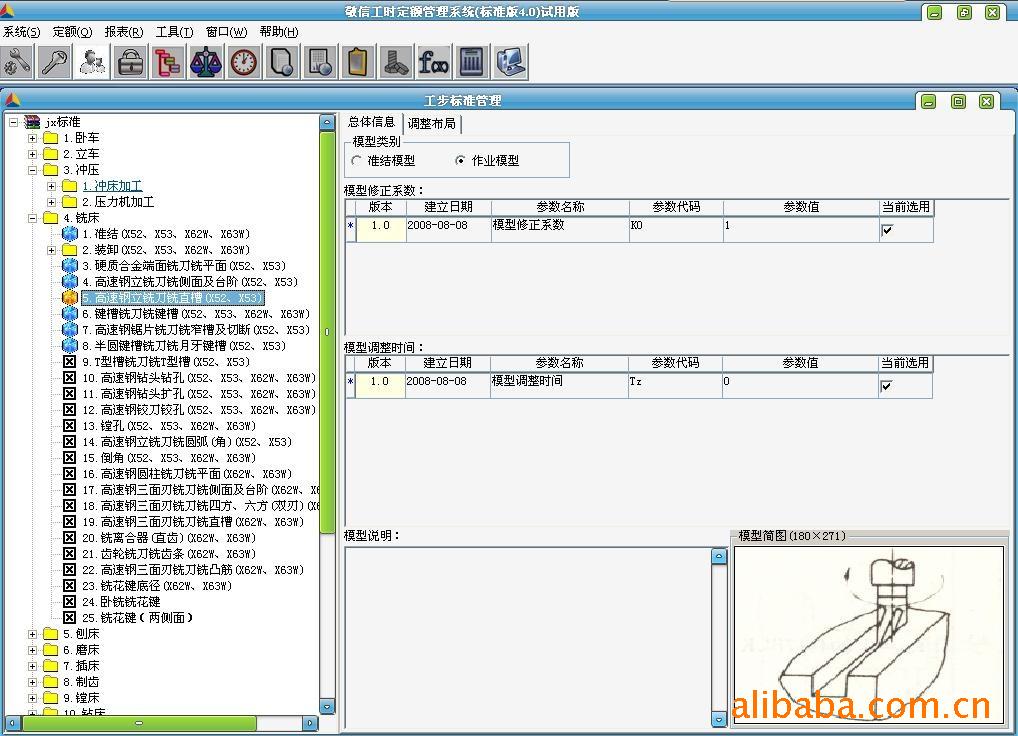Expand the 2. 立车 folder
Screen dimensions: 1018x736
coord(32,154)
